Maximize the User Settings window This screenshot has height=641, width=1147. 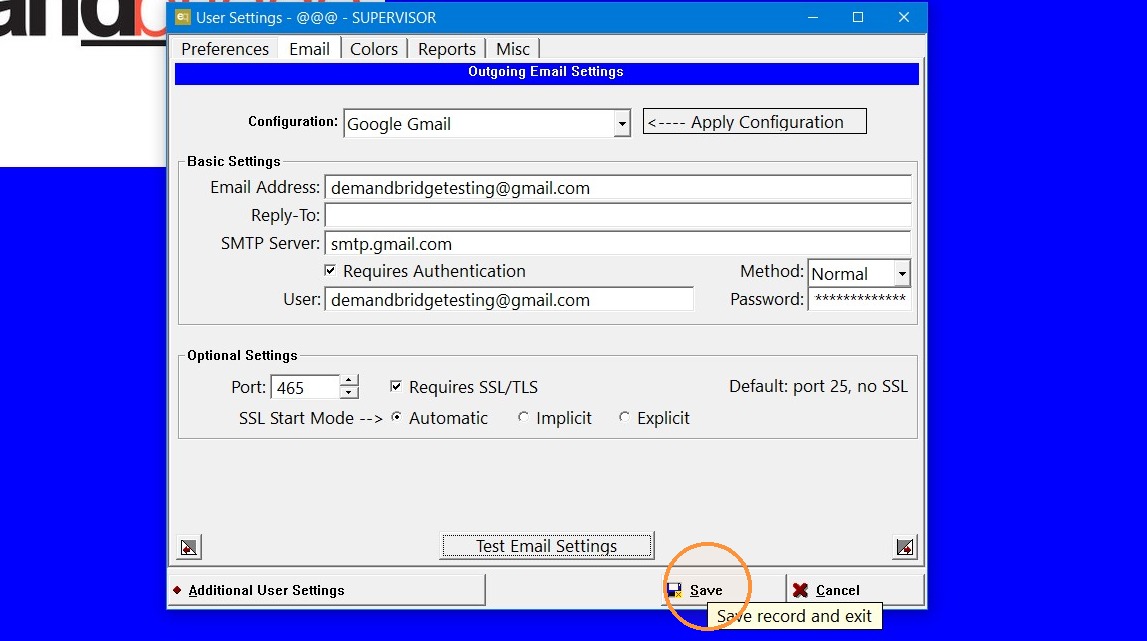tap(858, 17)
